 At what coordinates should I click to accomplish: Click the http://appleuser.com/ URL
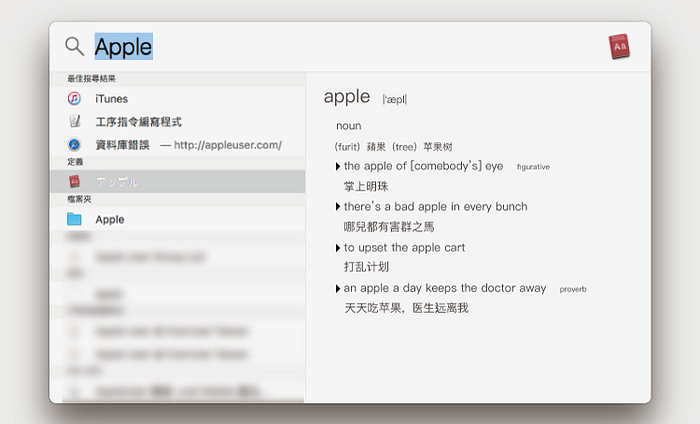[228, 145]
